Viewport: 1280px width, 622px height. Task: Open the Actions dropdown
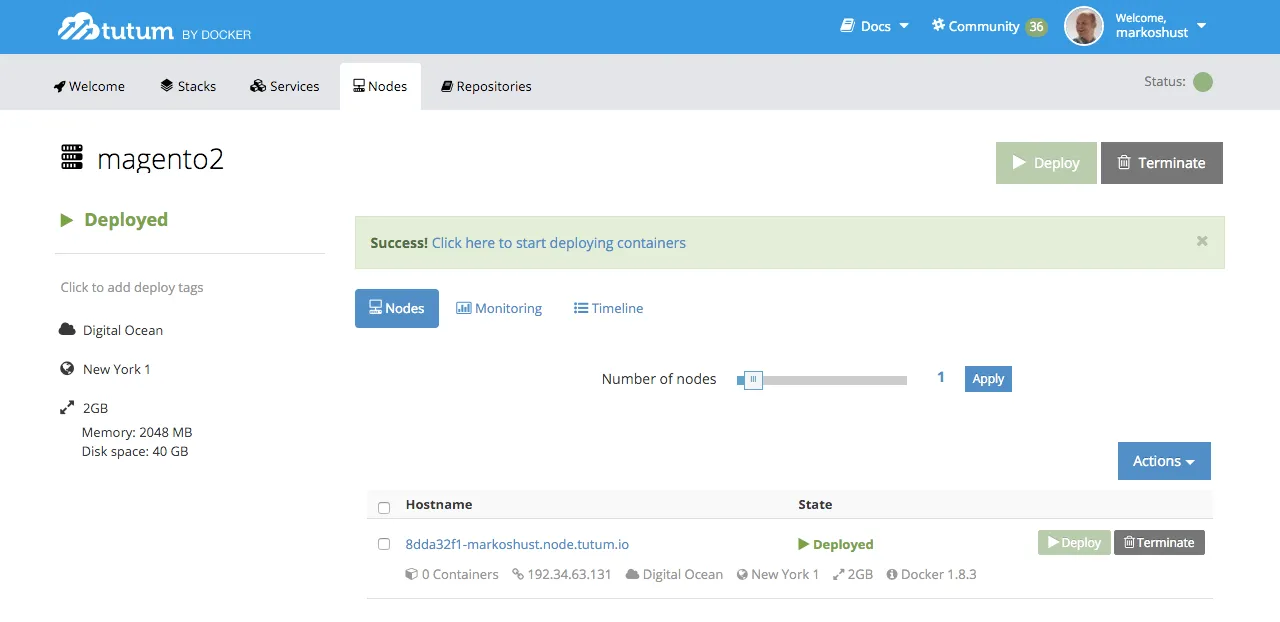(1163, 461)
